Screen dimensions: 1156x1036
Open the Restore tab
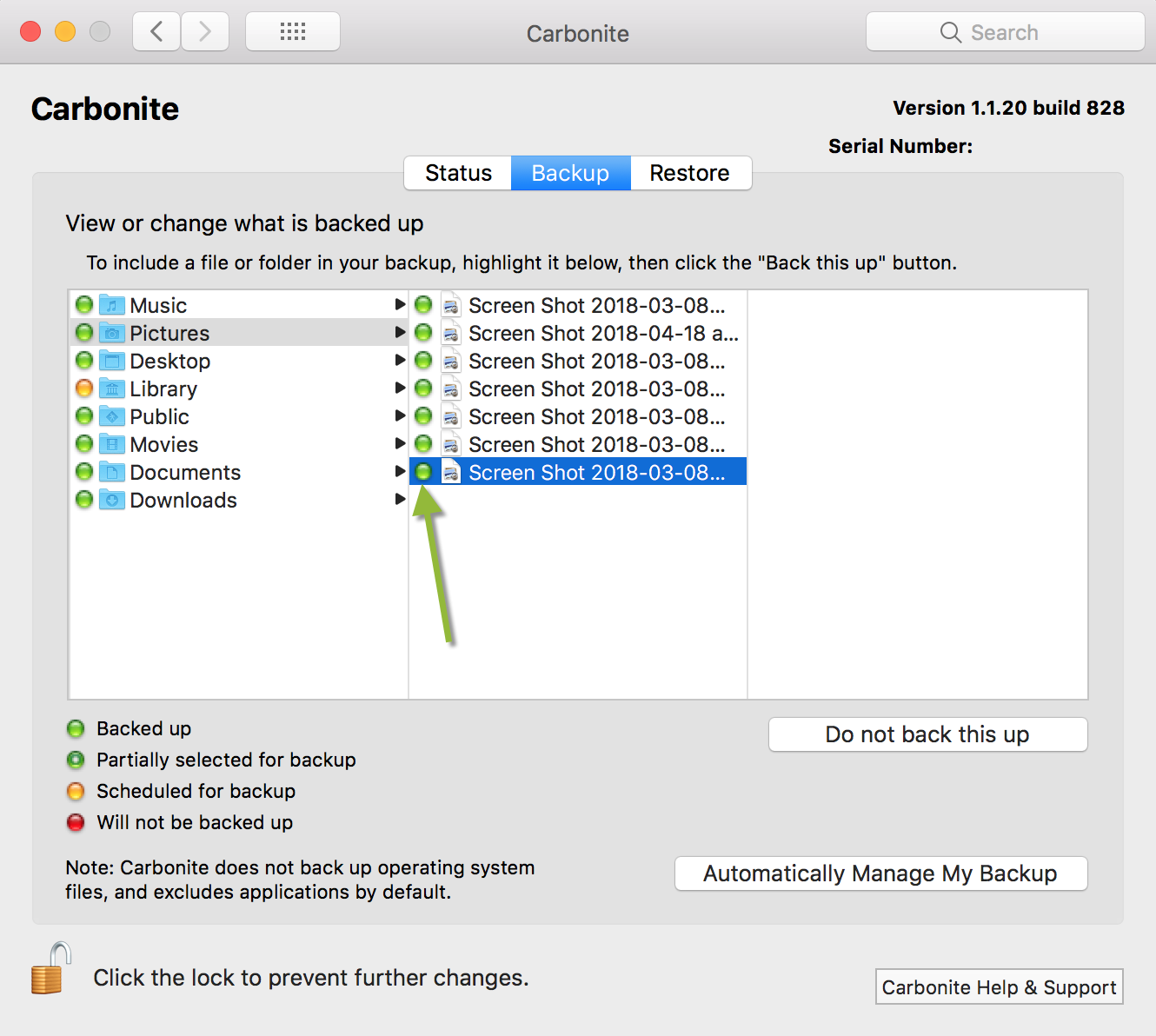[x=689, y=173]
